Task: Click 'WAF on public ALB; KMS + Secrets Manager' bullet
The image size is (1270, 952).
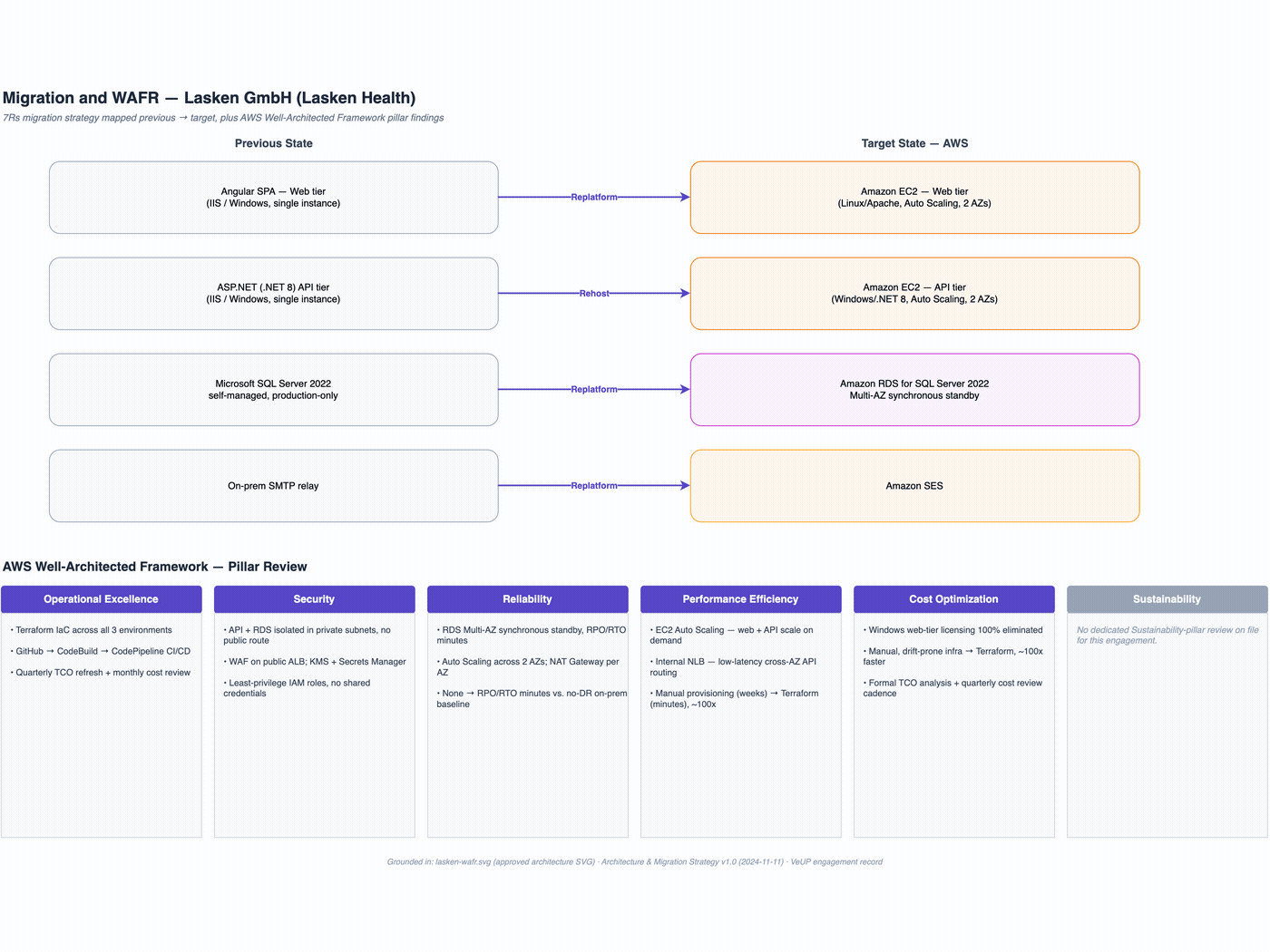Action: pos(315,662)
